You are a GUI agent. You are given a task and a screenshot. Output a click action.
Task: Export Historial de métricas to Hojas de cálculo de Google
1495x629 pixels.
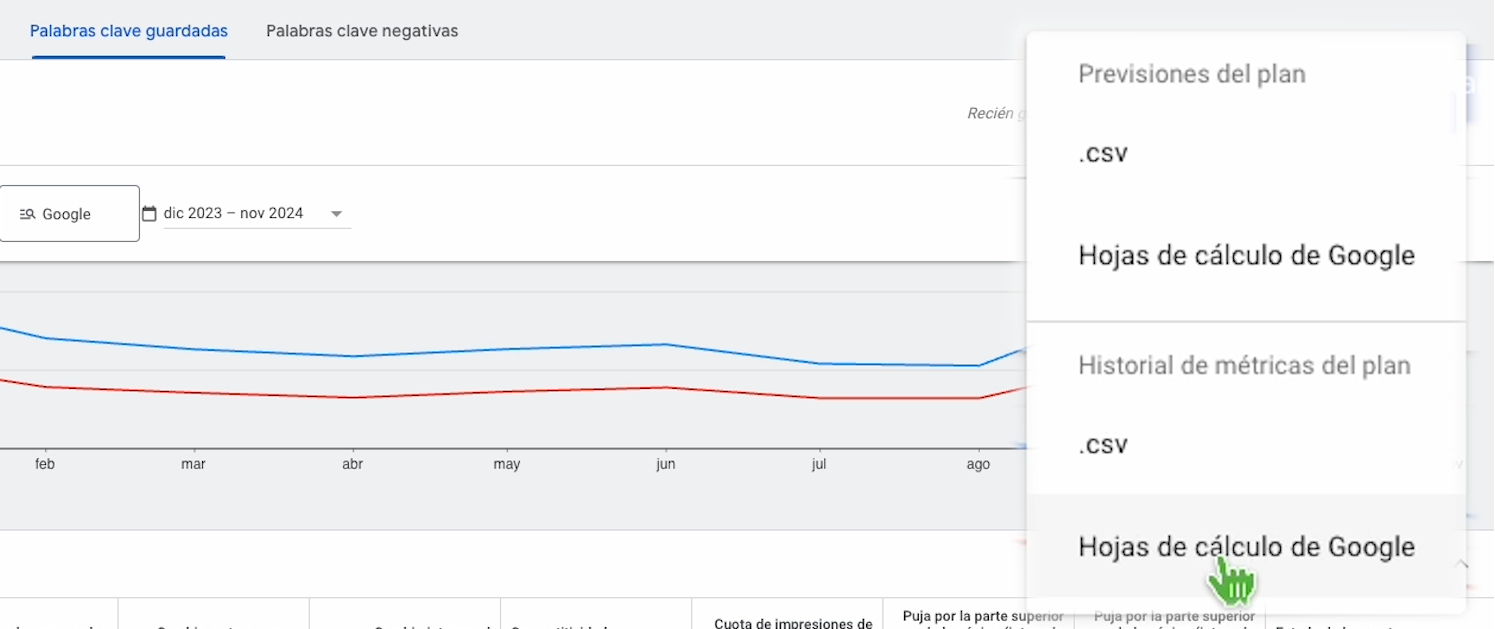[x=1246, y=547]
